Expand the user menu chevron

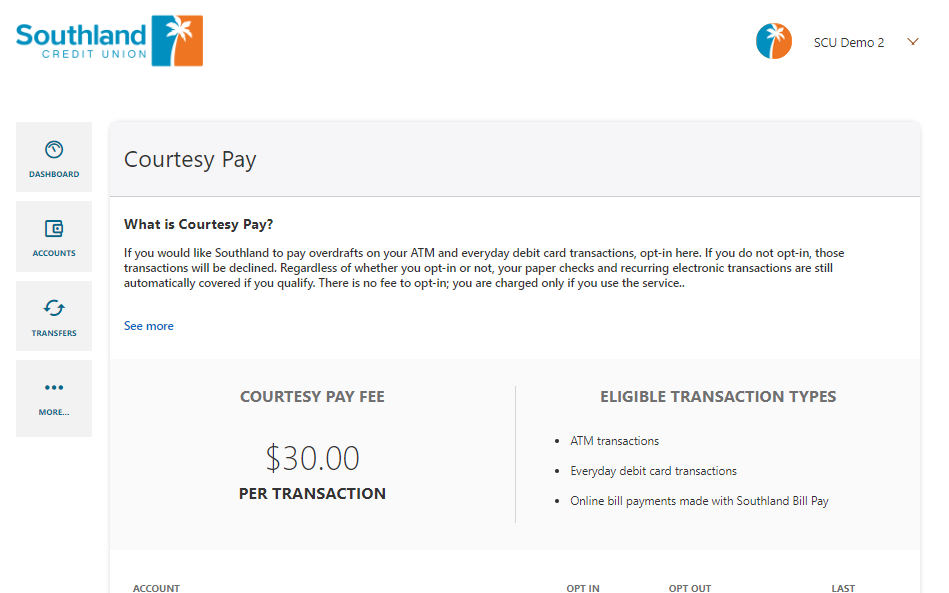click(x=913, y=42)
